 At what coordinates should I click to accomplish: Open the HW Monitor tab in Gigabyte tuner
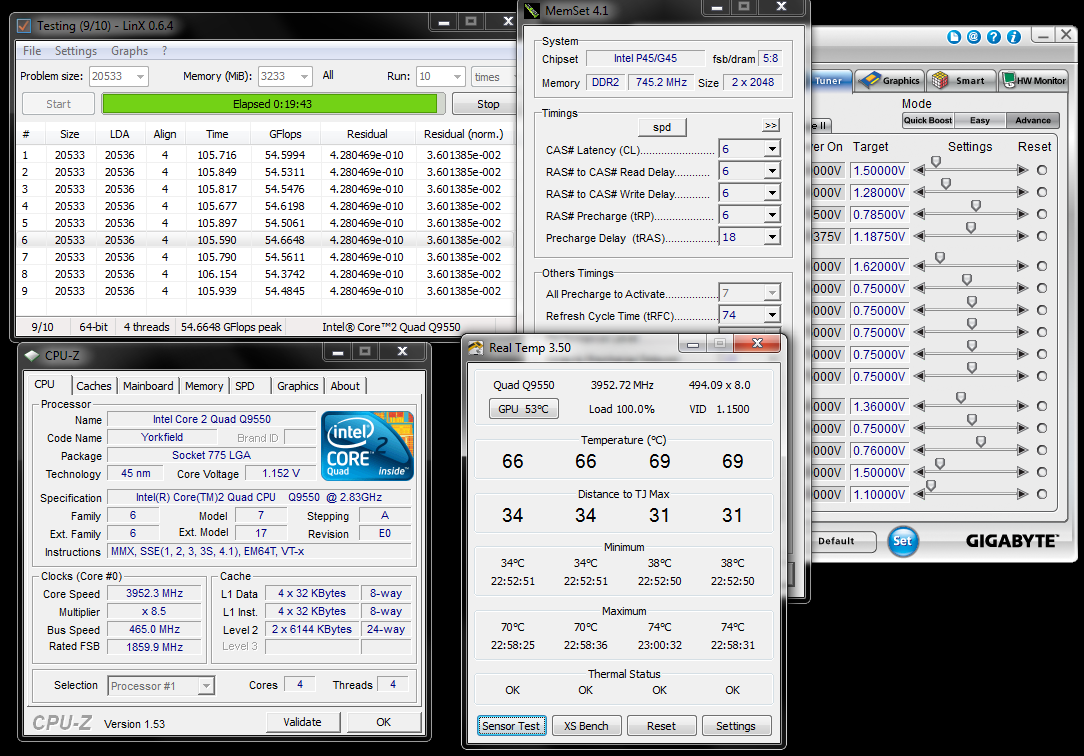tap(1034, 81)
